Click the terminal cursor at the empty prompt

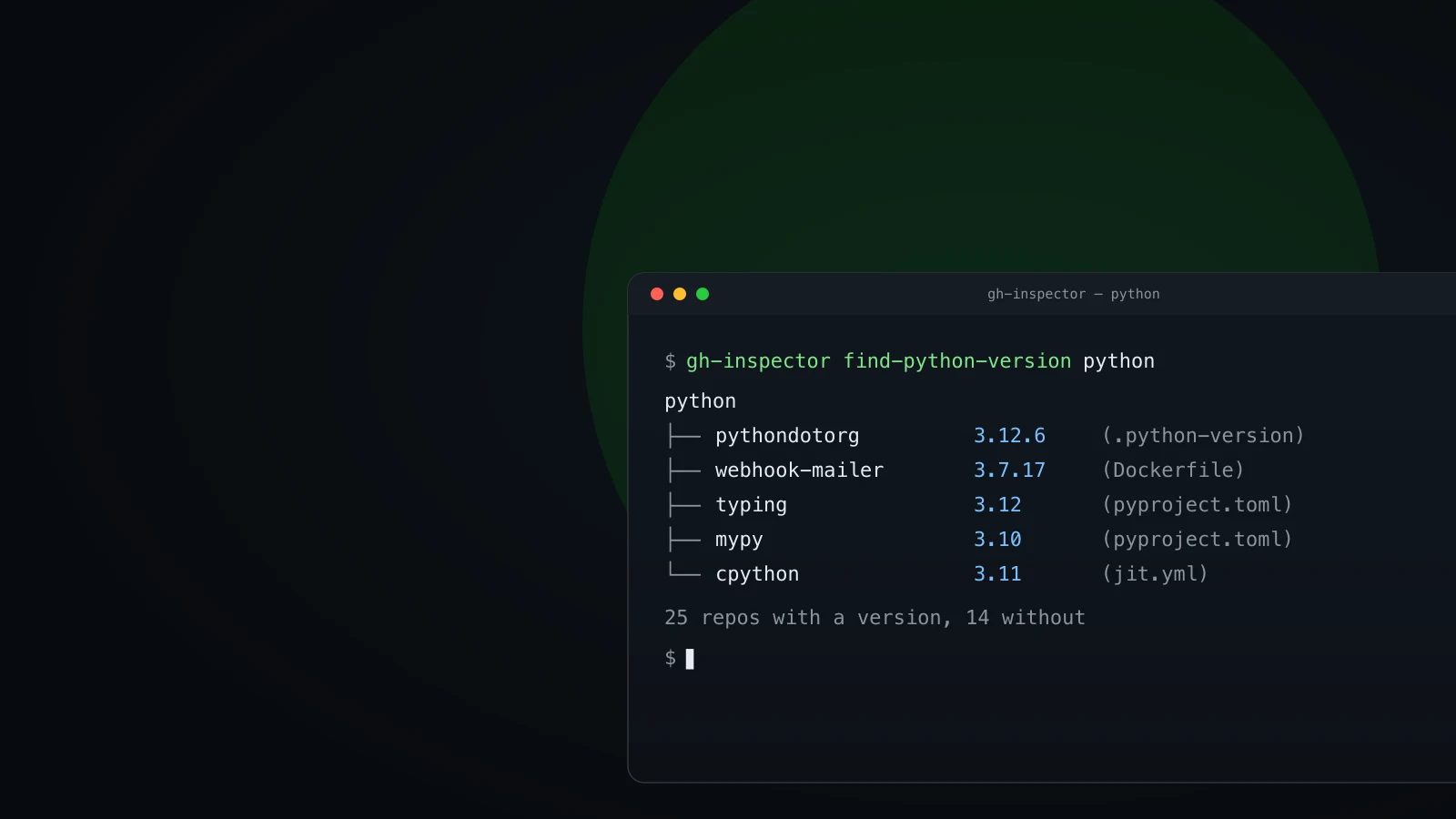(690, 659)
